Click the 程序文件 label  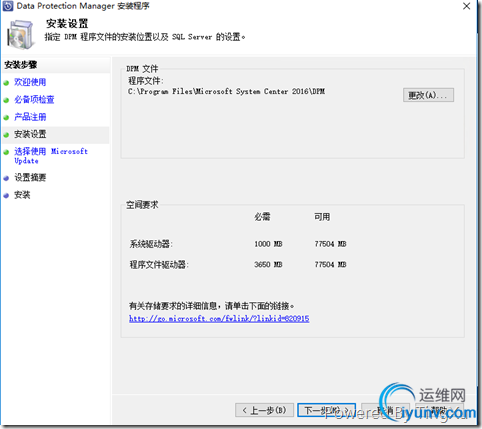146,81
